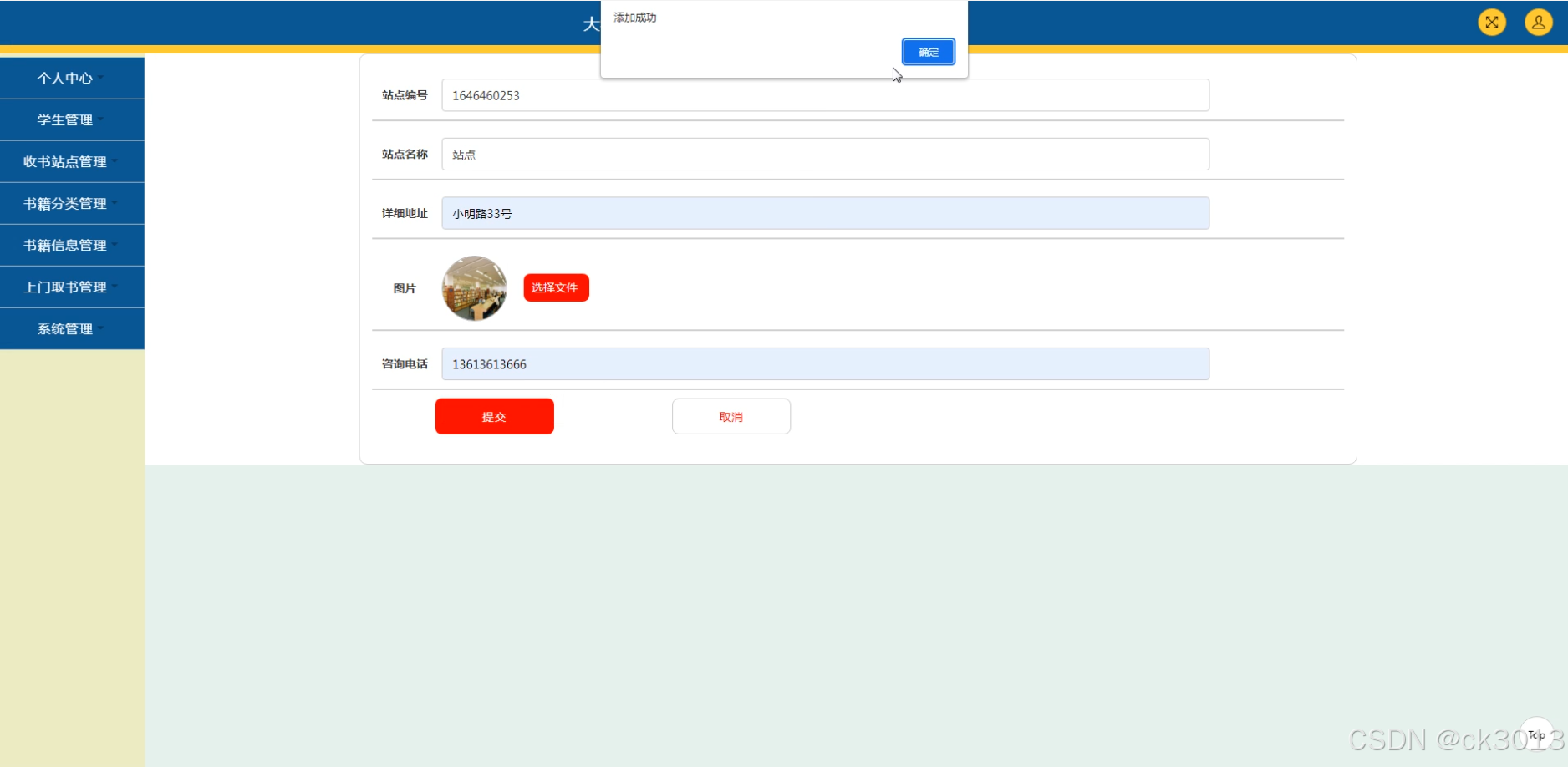
Task: Submit the form with 提交 button
Action: 494,416
